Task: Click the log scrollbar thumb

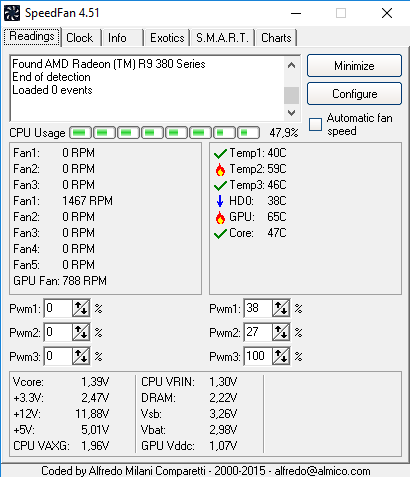Action: [291, 96]
